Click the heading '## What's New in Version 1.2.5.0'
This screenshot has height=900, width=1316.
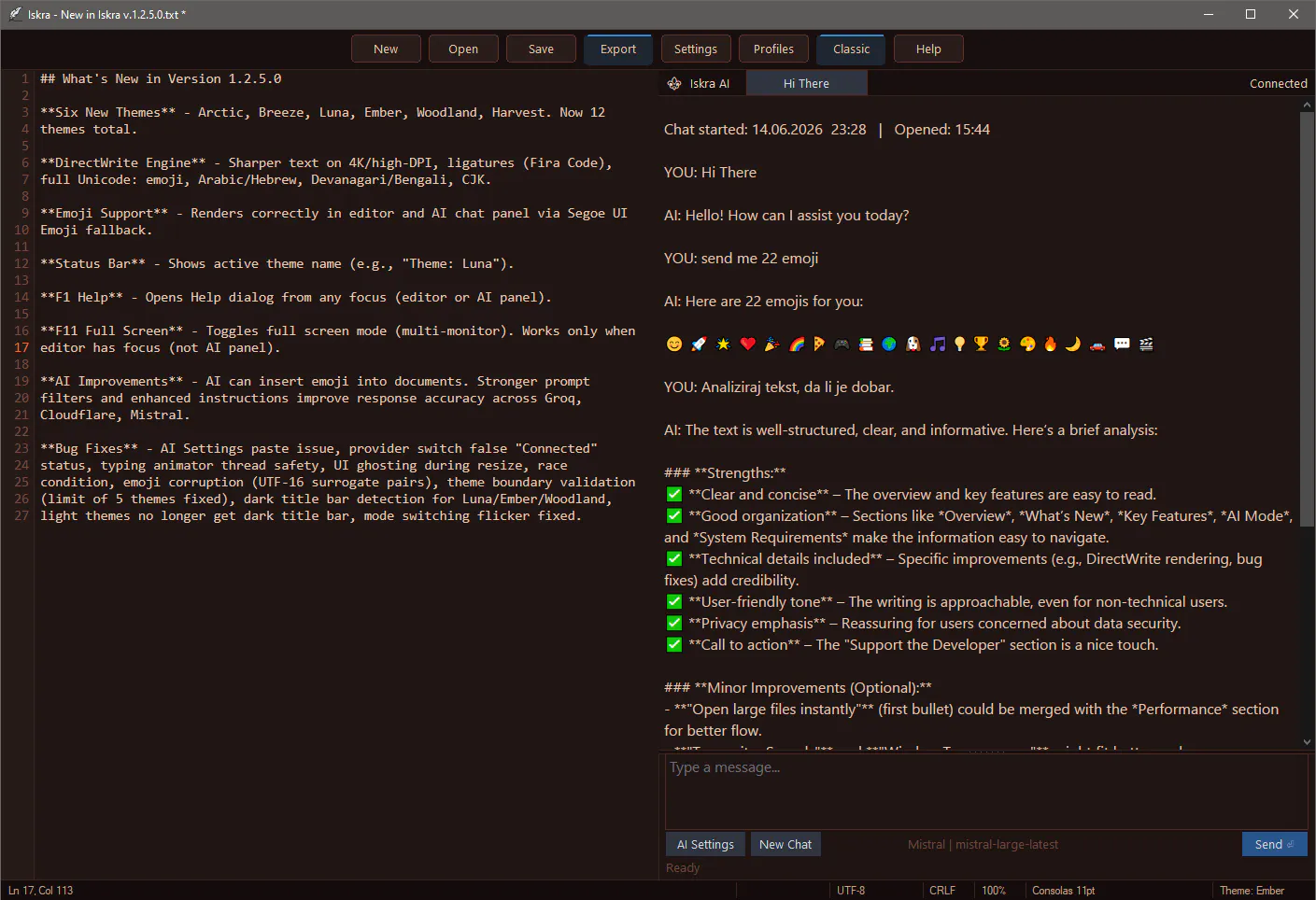pos(161,78)
